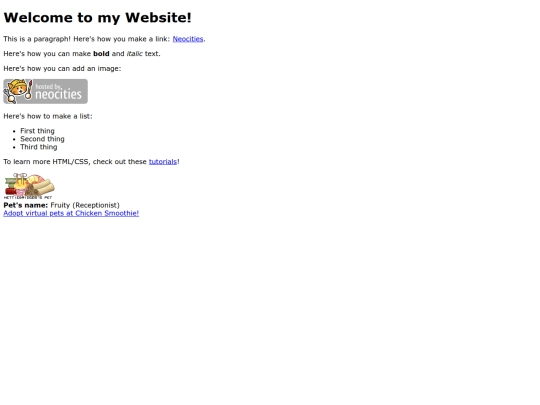Screen dimensions: 540x405
Task: Click the Pet's name bold label
Action: click(x=25, y=205)
